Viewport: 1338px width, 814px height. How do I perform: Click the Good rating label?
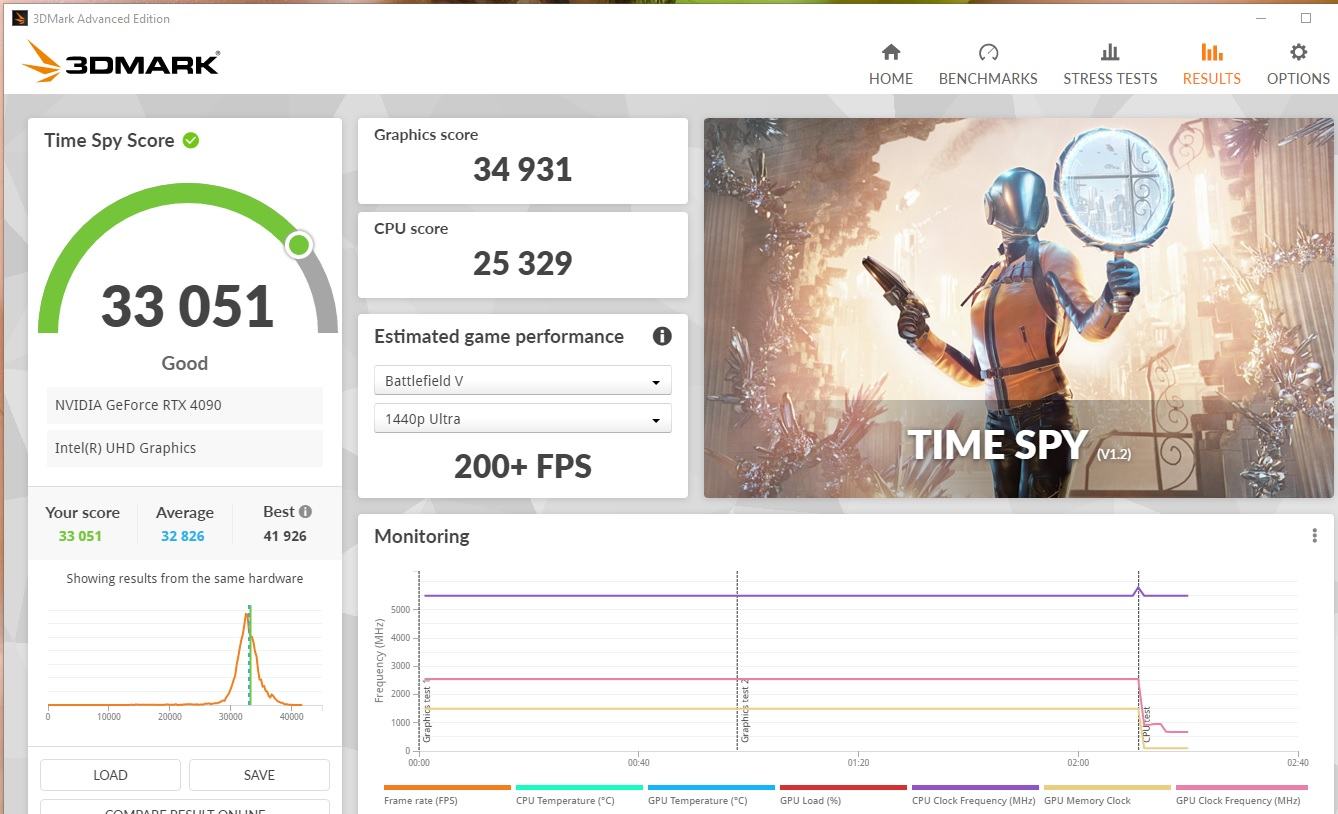[x=185, y=363]
